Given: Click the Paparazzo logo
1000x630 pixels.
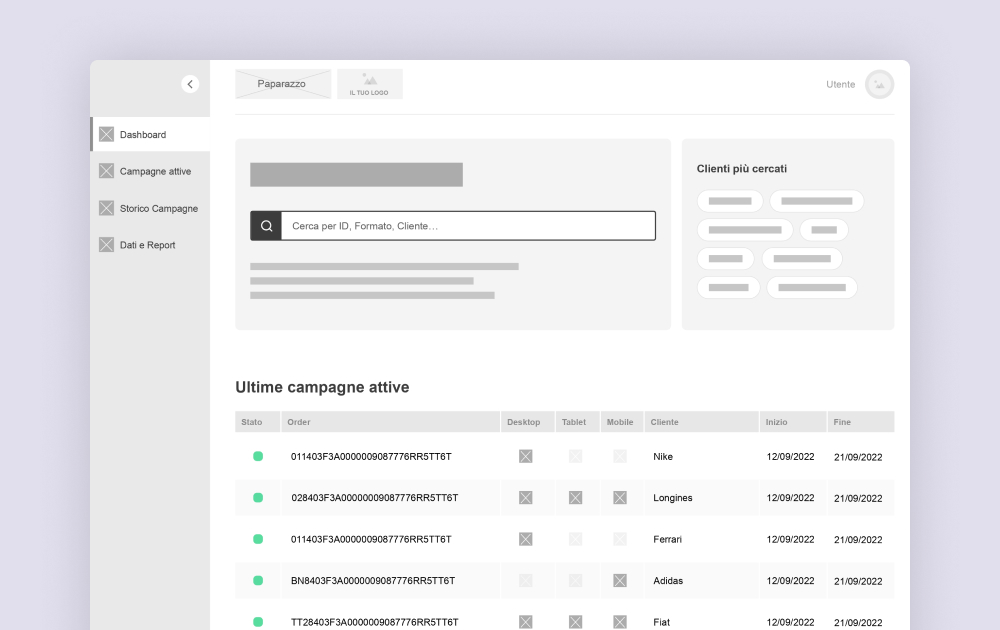Looking at the screenshot, I should (282, 84).
